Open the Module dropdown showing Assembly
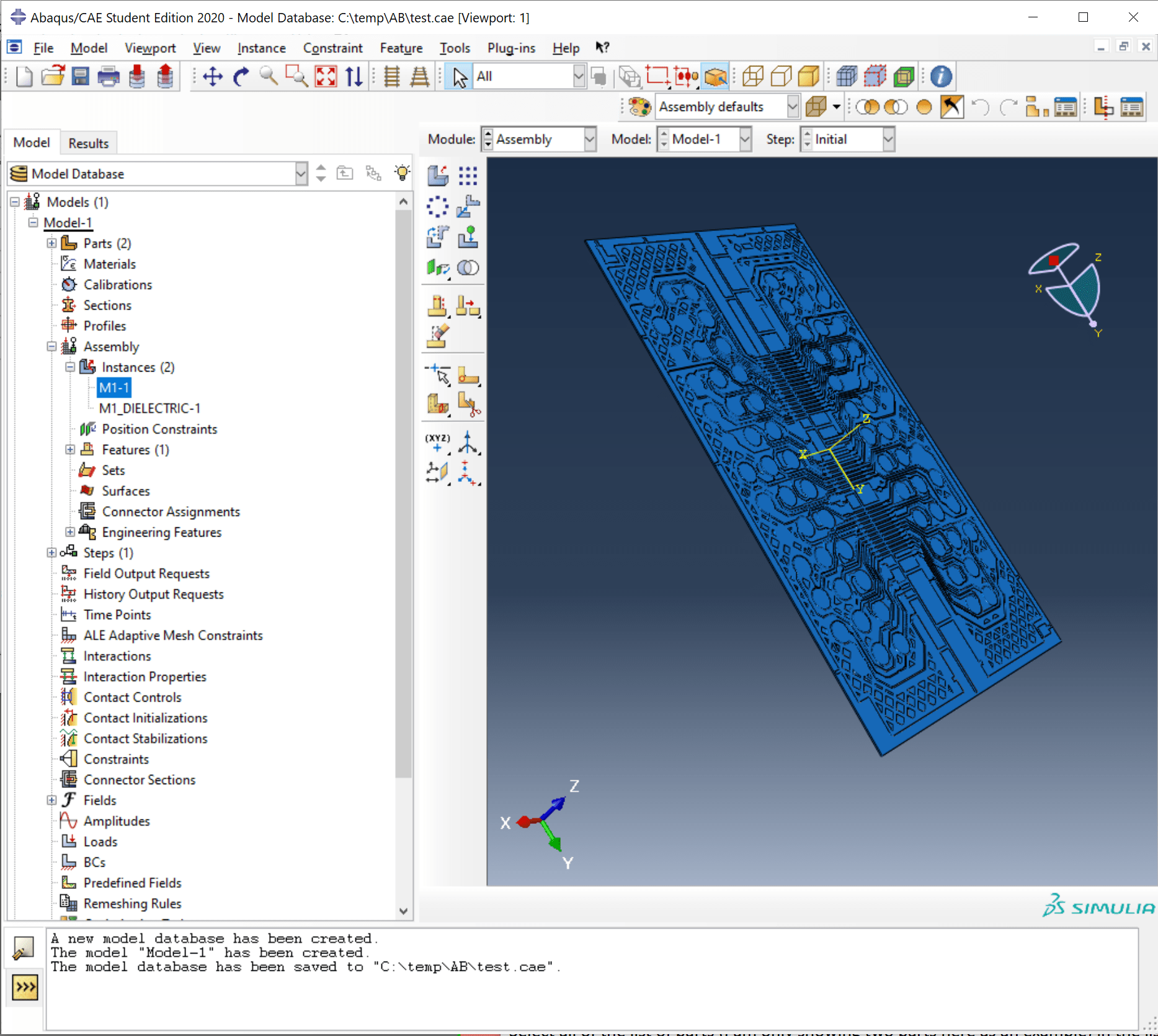 (x=538, y=139)
